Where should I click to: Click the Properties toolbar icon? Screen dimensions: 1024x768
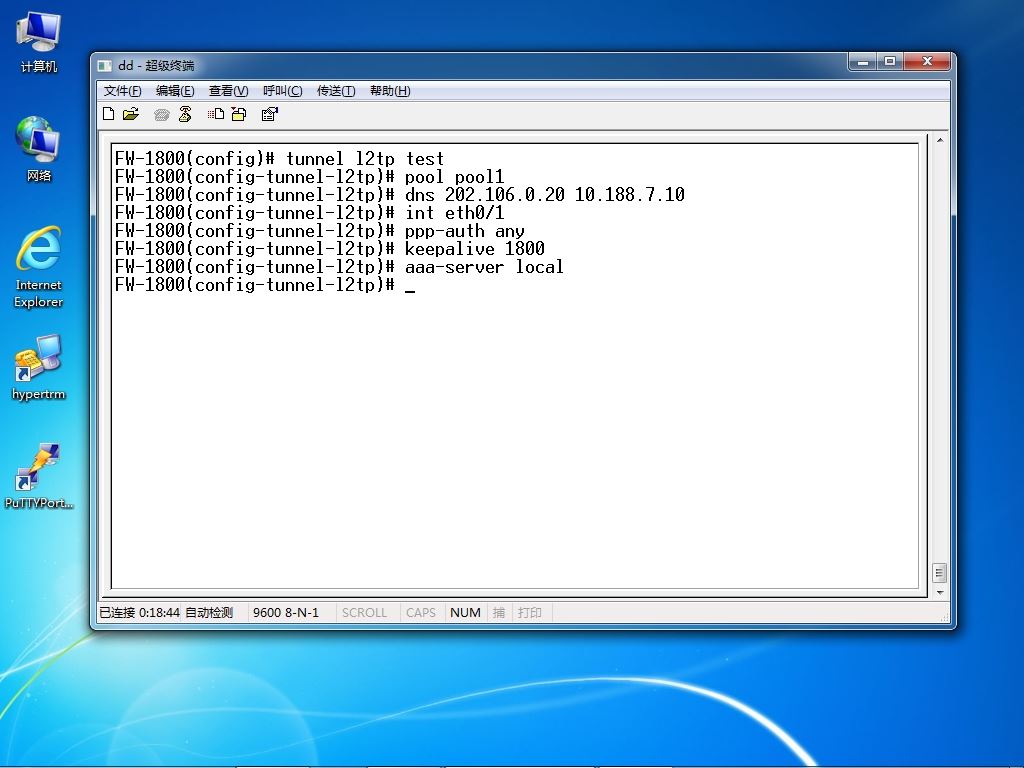(x=270, y=114)
